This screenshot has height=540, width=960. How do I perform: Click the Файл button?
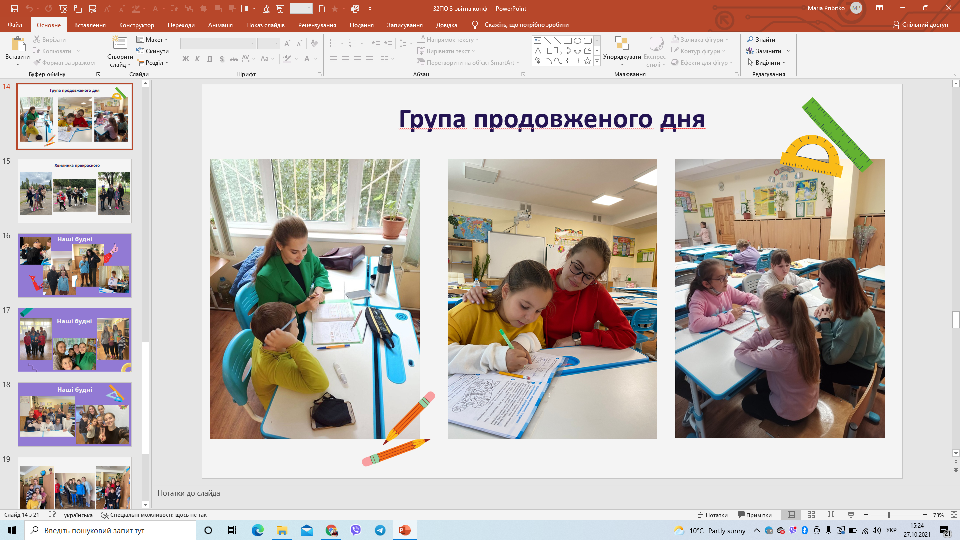(x=15, y=23)
